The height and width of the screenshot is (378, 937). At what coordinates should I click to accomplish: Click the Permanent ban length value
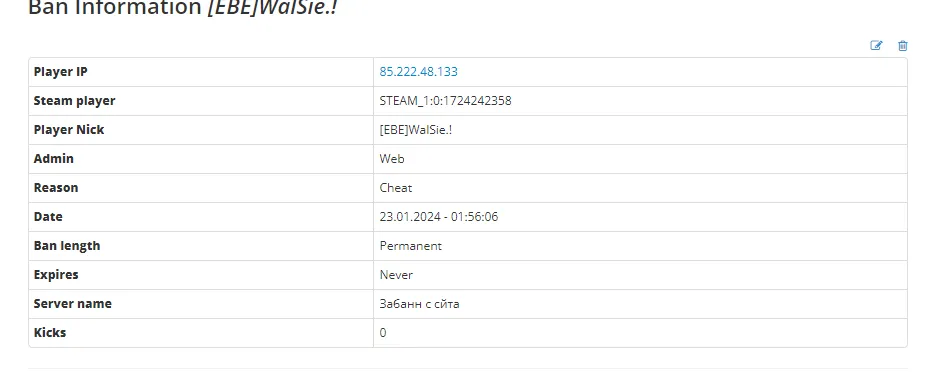(x=411, y=245)
